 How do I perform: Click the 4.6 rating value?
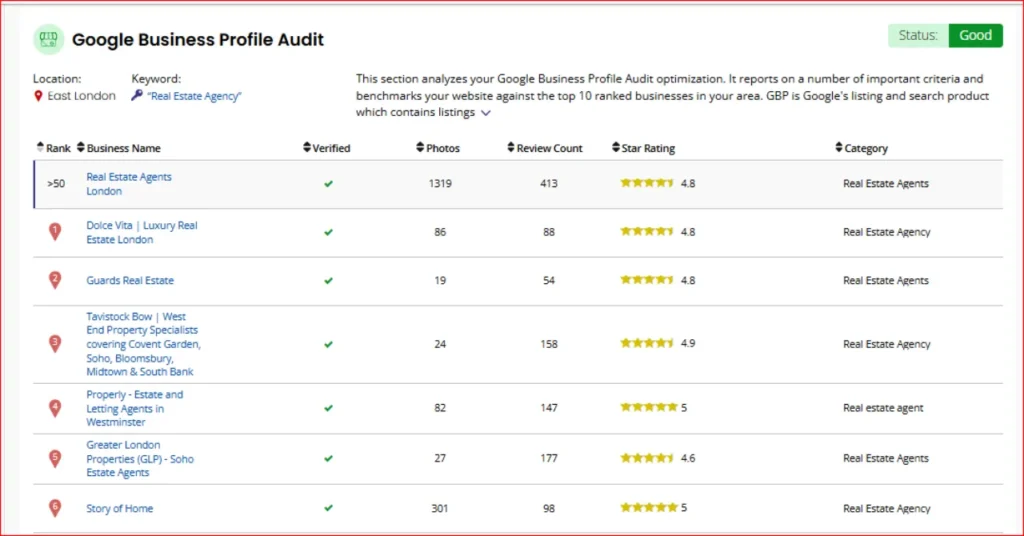[688, 458]
